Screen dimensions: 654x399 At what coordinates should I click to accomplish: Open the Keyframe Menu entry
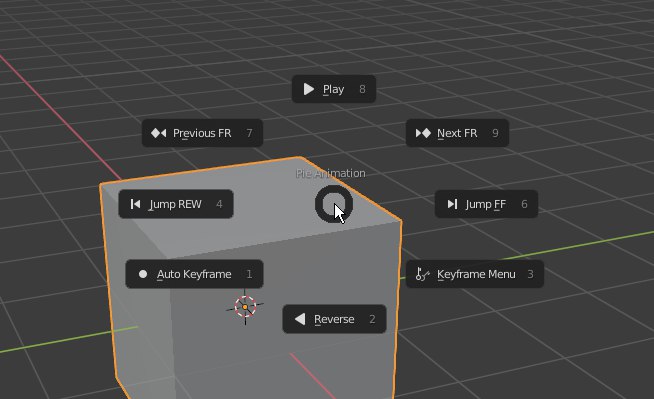coord(475,274)
